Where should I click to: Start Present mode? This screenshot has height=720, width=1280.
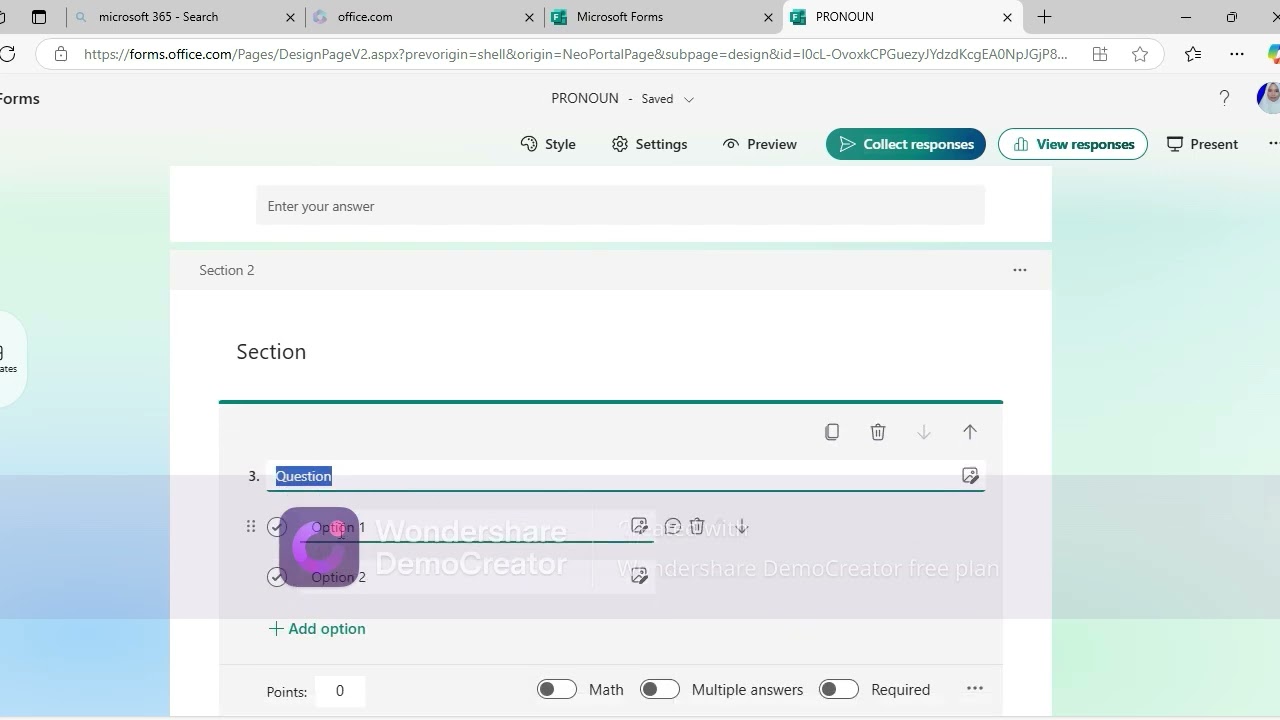pos(1202,144)
